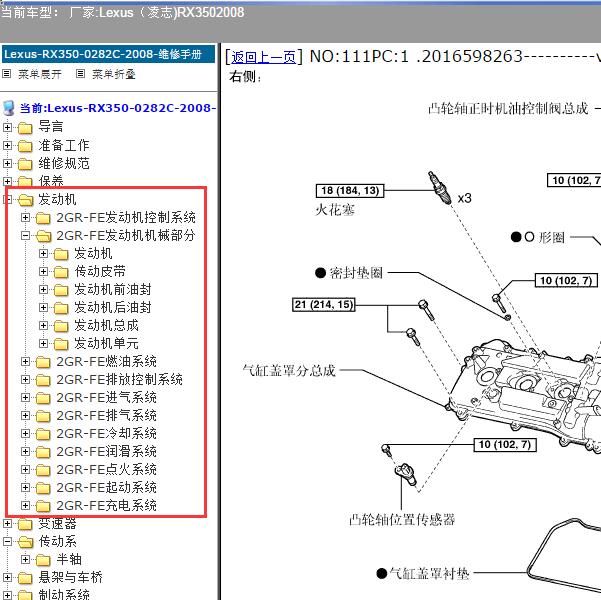Expand the 发动机后油封 node
This screenshot has height=600, width=601.
(43, 307)
